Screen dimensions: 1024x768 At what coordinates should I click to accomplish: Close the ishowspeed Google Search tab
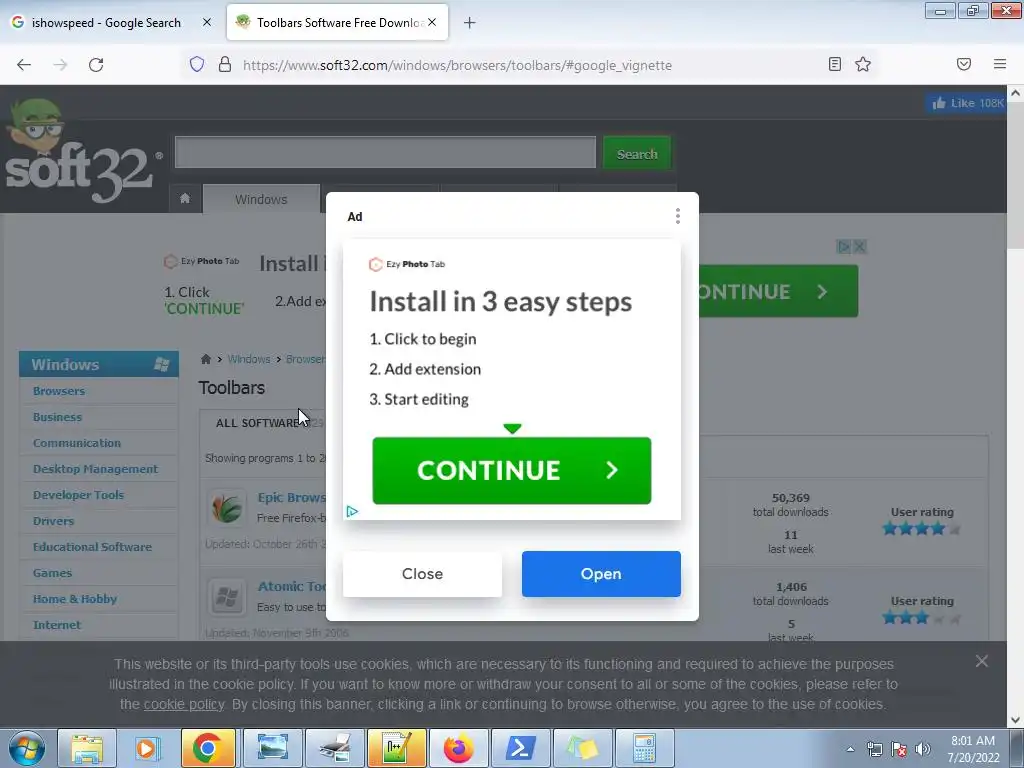(x=207, y=22)
